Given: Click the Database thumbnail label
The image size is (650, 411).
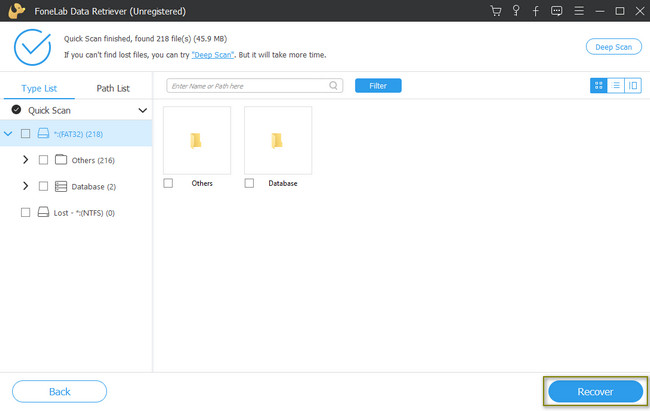Looking at the screenshot, I should pyautogui.click(x=283, y=183).
